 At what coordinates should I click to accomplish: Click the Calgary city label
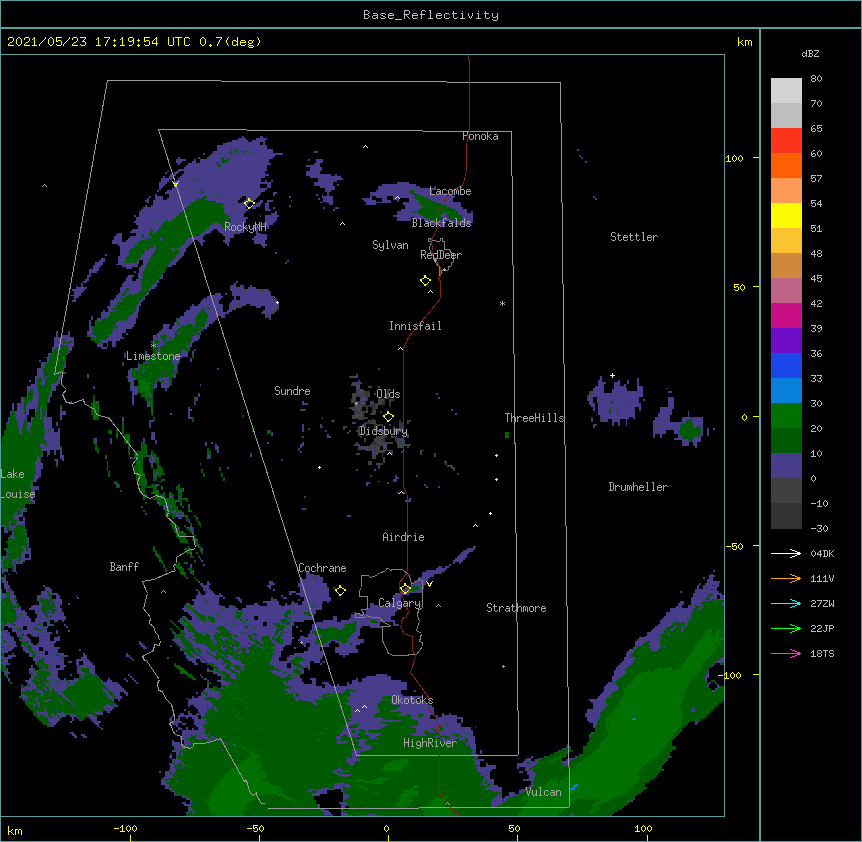399,603
